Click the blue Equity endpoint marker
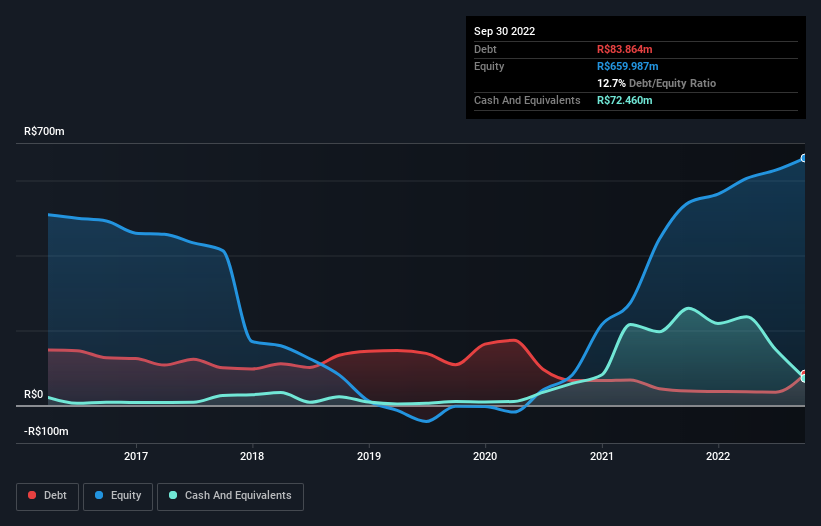Image resolution: width=821 pixels, height=526 pixels. point(804,158)
